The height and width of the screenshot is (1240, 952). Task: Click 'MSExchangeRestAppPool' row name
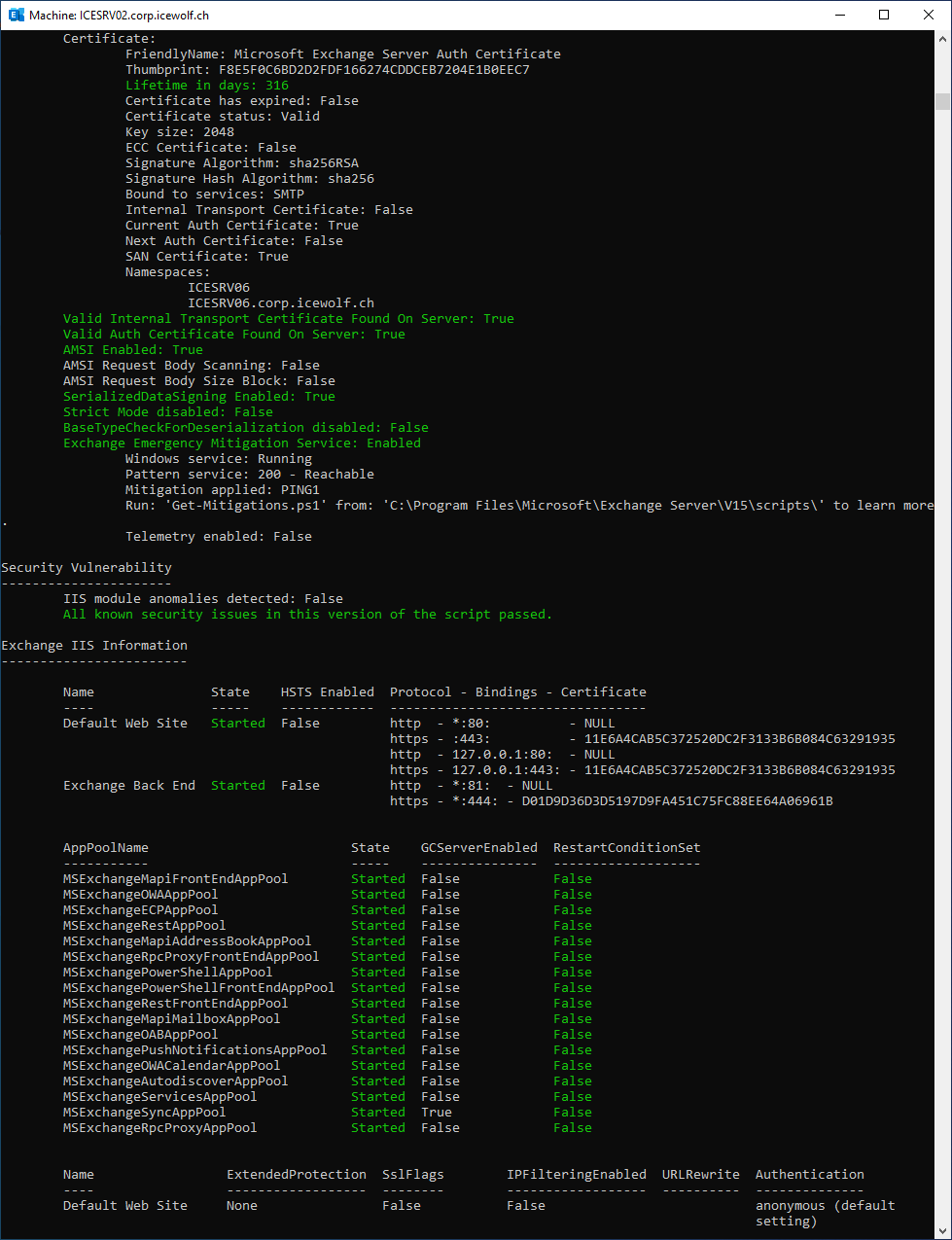point(145,926)
